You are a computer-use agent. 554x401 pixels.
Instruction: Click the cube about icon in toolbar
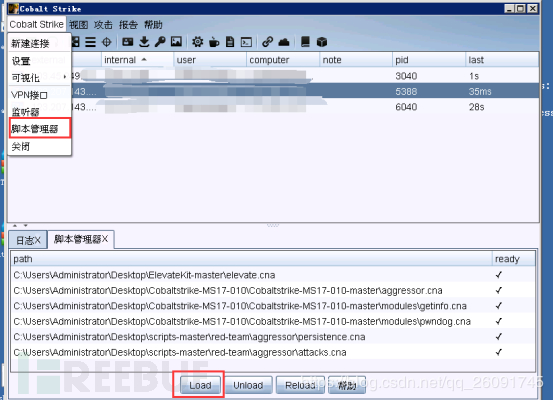[322, 42]
